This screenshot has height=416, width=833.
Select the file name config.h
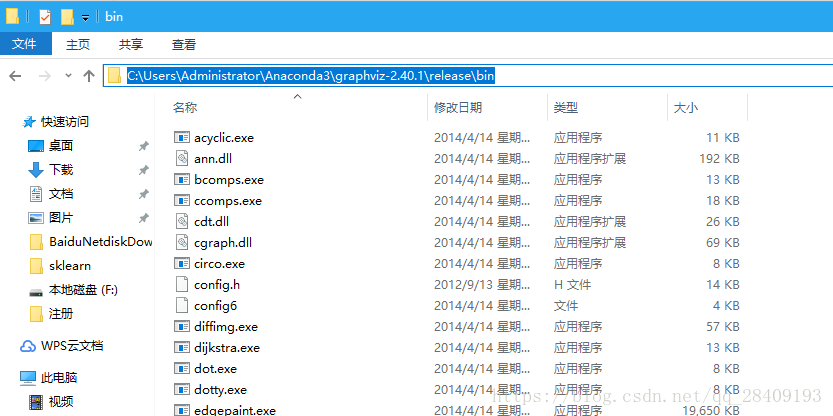(217, 285)
